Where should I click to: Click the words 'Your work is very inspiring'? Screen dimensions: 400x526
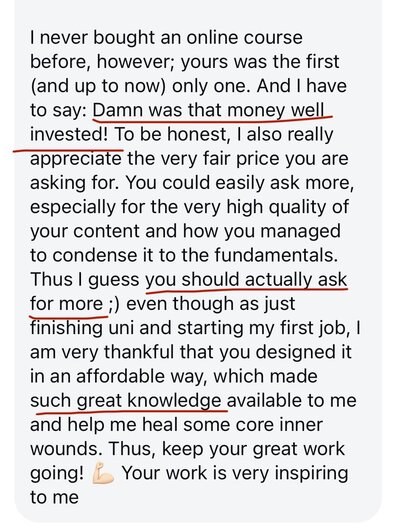pos(235,473)
